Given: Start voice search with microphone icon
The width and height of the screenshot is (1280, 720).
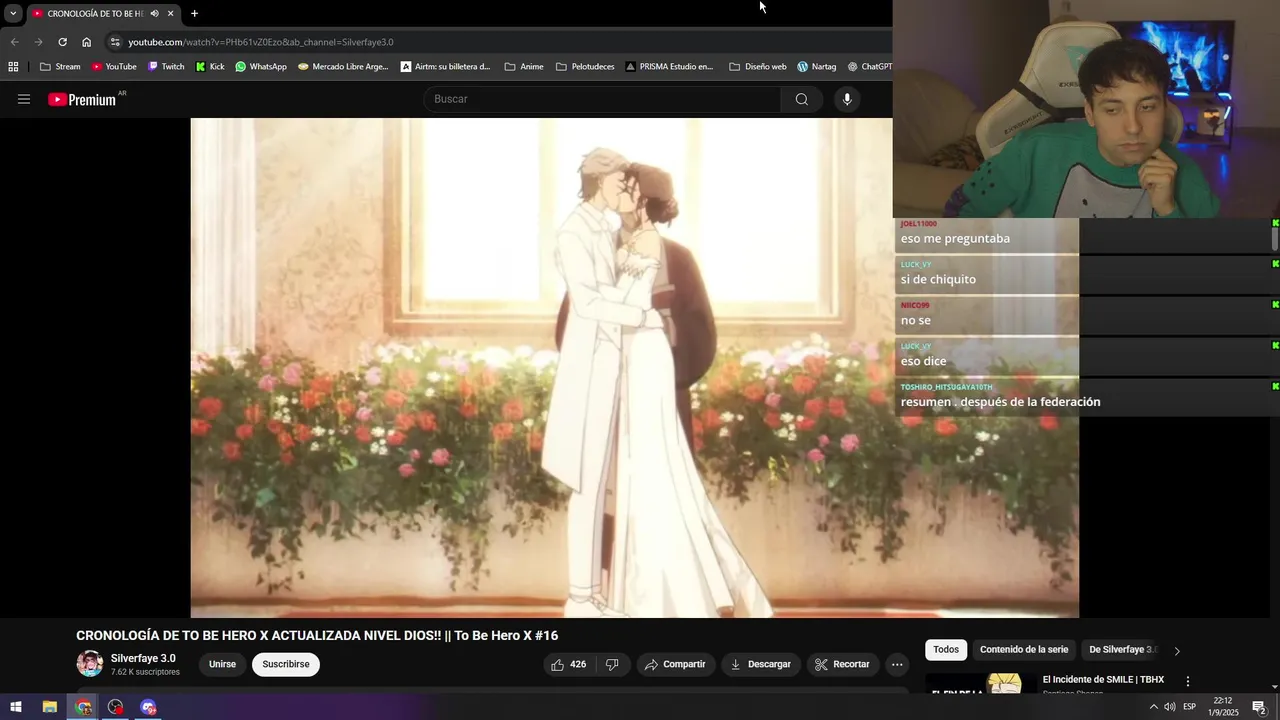Looking at the screenshot, I should 847,99.
